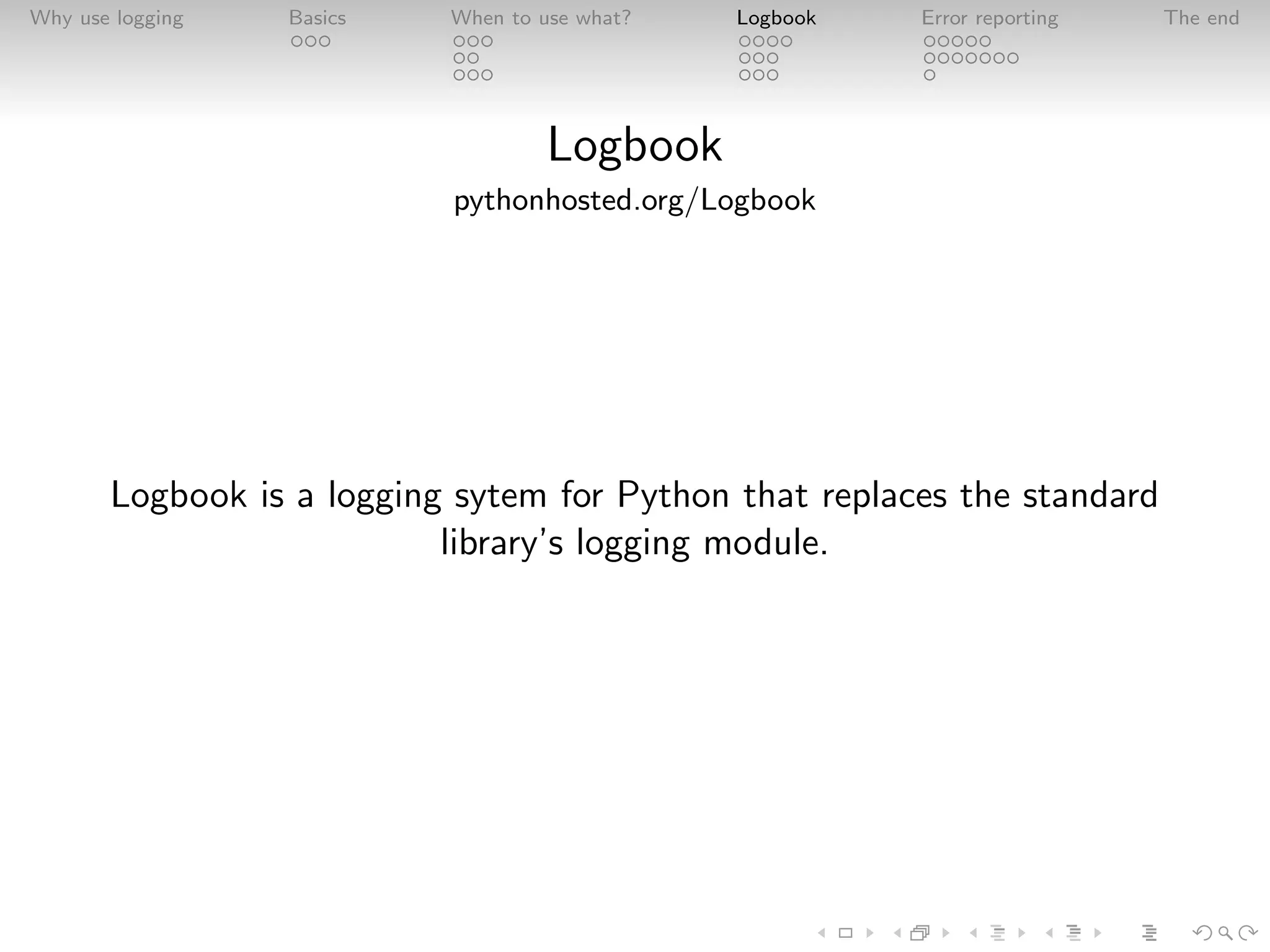This screenshot has width=1270, height=952.
Task: Click the section navigation icon
Action: point(1073,933)
